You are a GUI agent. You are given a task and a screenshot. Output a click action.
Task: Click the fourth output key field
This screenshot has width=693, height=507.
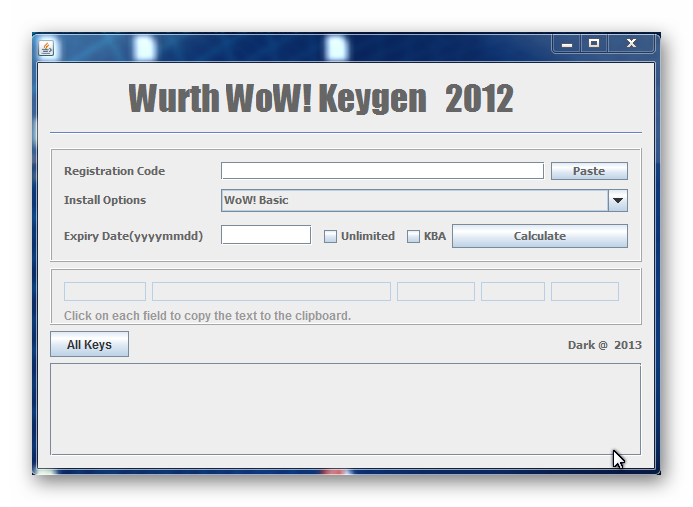point(513,292)
